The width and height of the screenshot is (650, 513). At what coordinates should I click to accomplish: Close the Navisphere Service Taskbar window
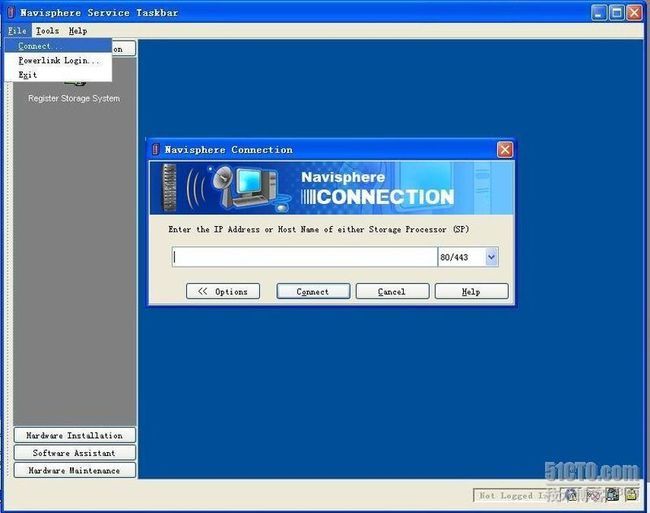click(634, 12)
